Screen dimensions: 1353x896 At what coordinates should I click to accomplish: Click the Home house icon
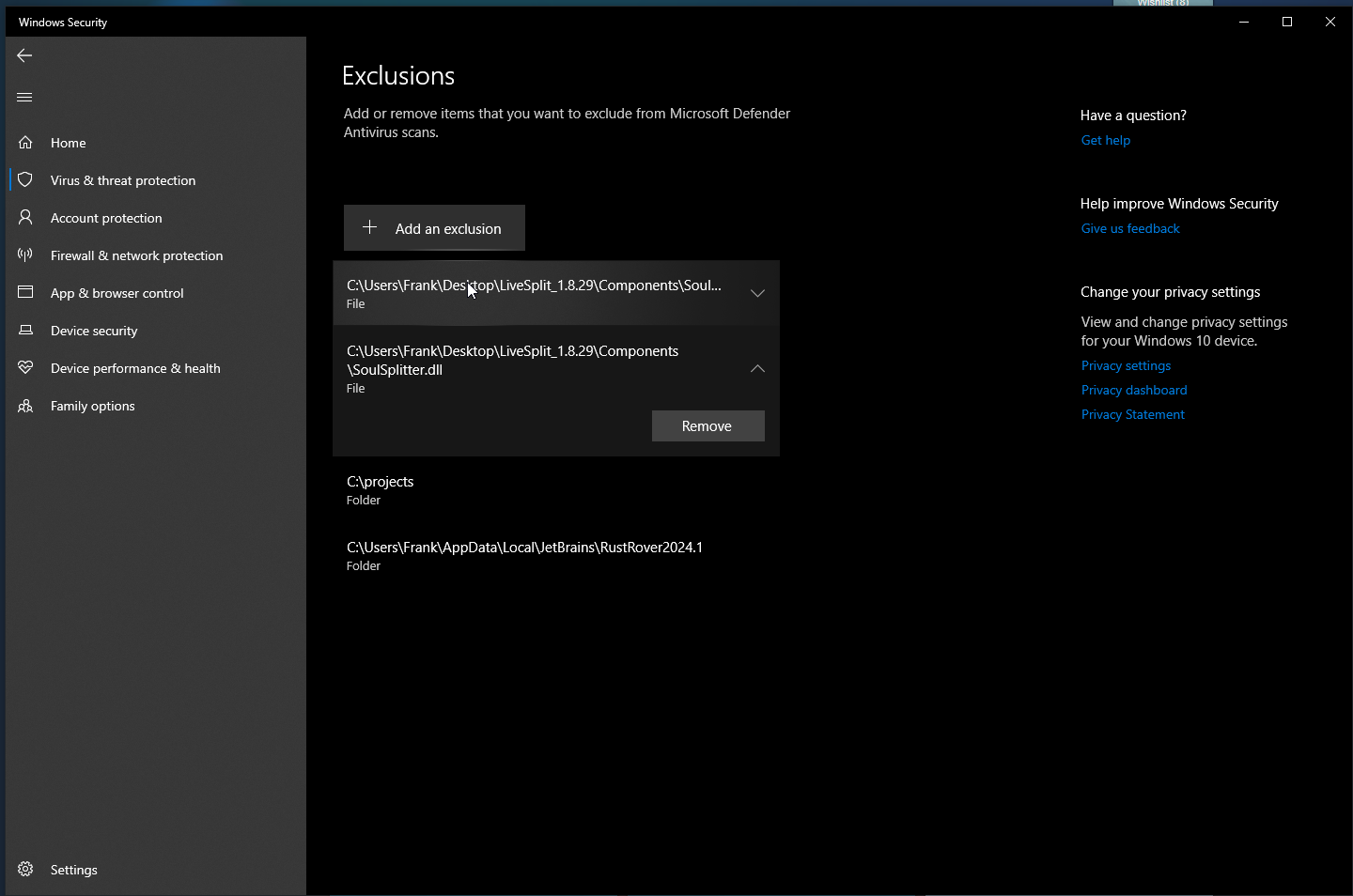(25, 143)
